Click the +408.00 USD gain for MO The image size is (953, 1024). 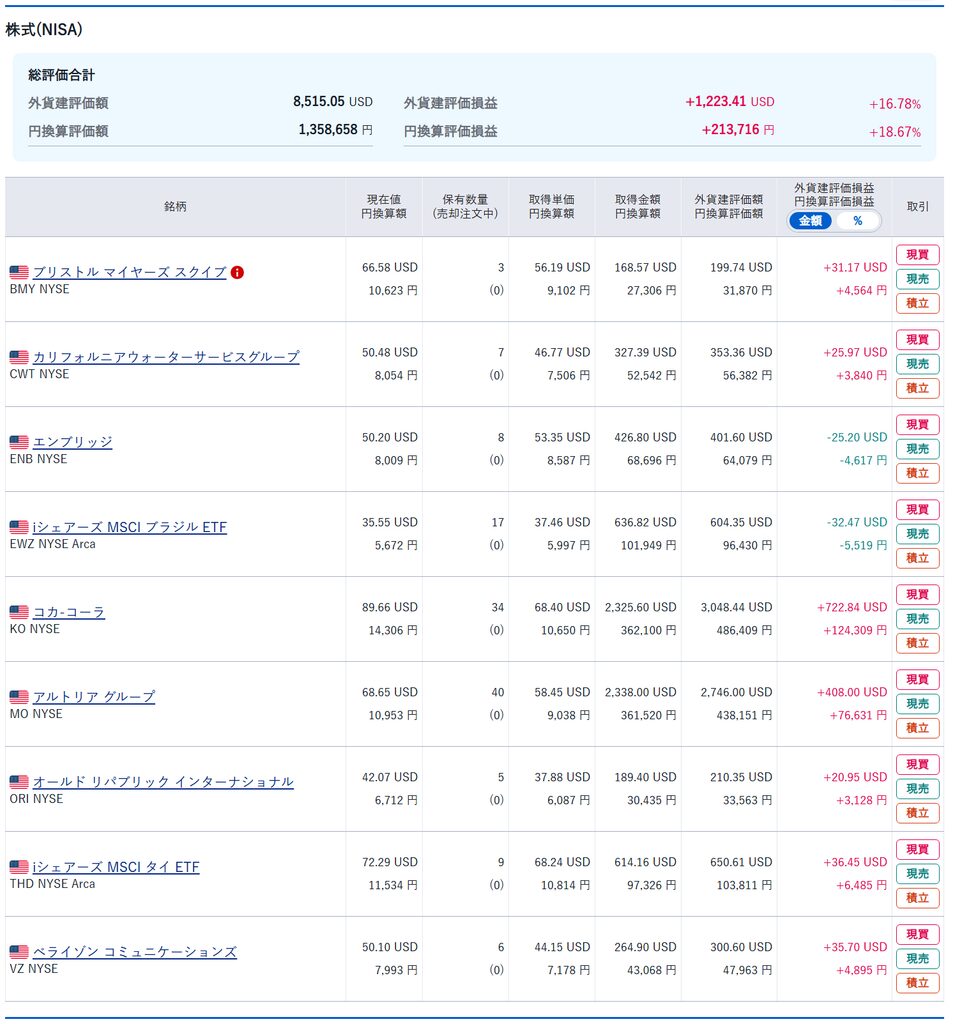[x=852, y=692]
